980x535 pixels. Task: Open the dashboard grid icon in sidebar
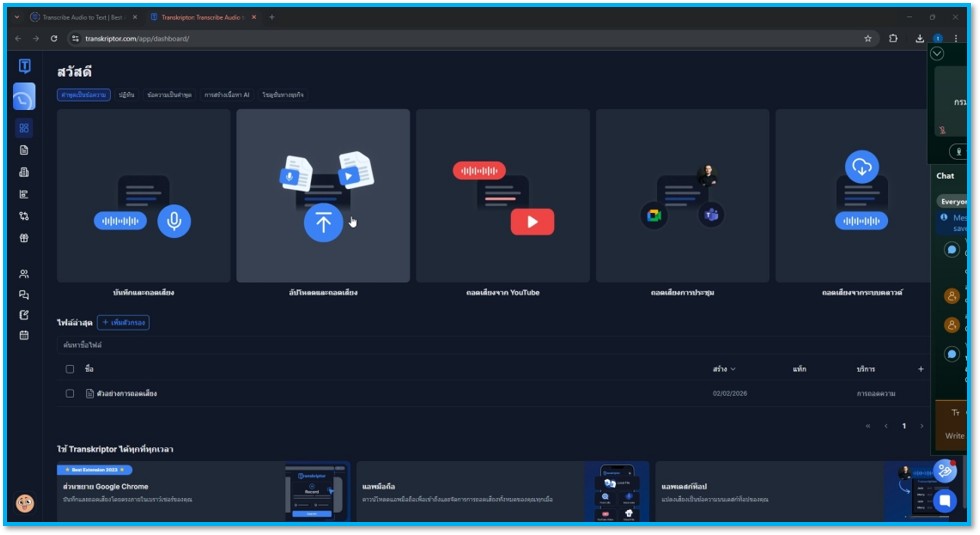coord(24,128)
